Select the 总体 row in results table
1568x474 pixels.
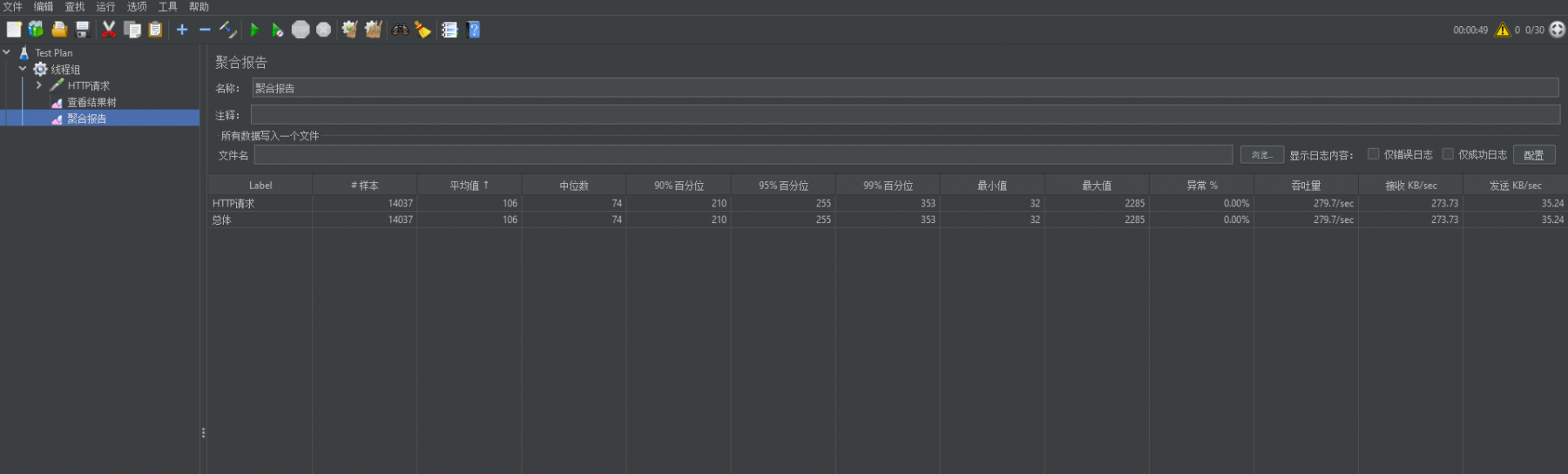(888, 220)
